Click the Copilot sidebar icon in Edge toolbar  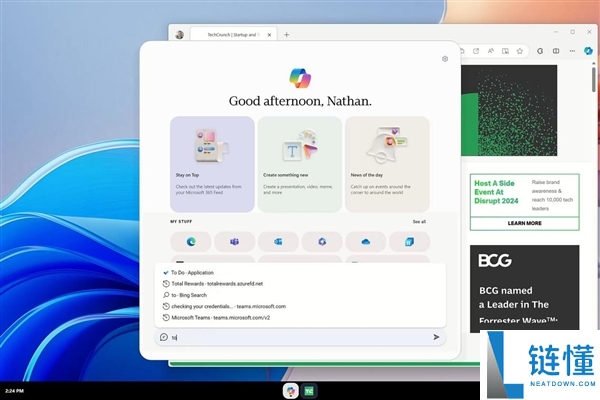588,51
